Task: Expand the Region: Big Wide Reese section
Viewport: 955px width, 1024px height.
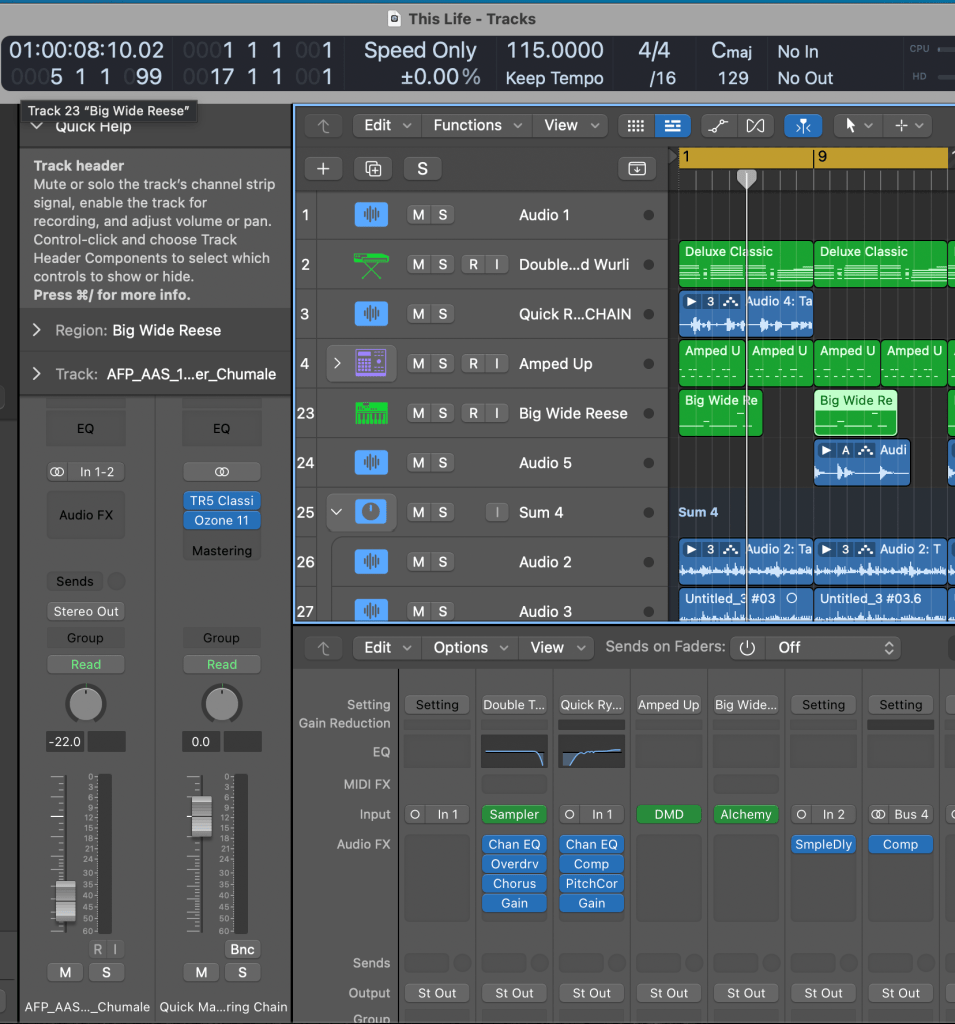Action: click(37, 330)
